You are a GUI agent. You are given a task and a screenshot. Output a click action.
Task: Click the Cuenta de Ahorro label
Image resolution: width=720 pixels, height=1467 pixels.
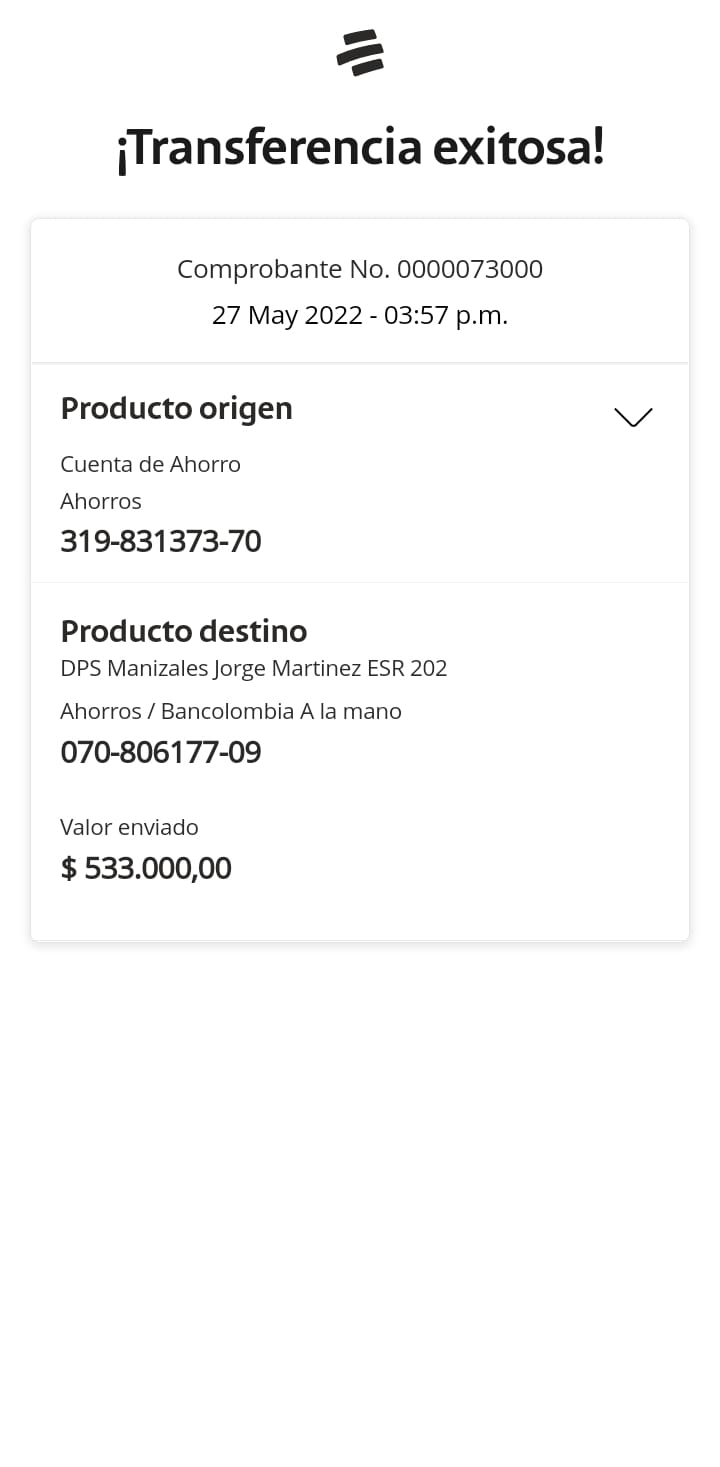(150, 464)
